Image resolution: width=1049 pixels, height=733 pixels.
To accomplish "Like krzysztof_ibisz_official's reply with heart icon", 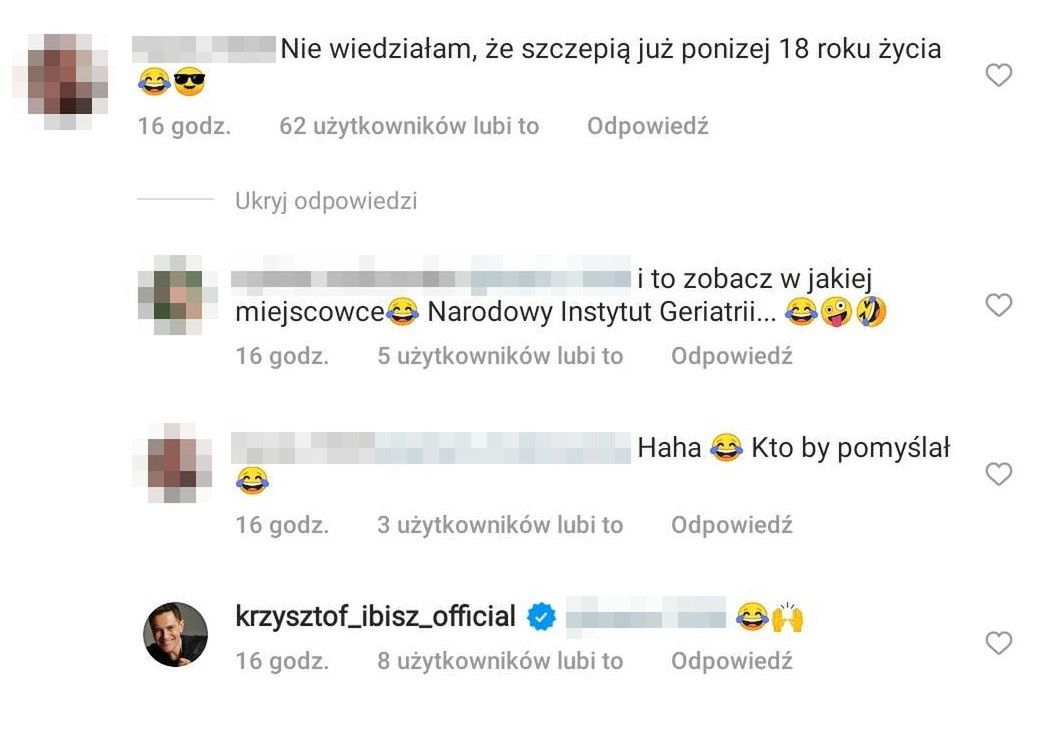I will pyautogui.click(x=998, y=643).
